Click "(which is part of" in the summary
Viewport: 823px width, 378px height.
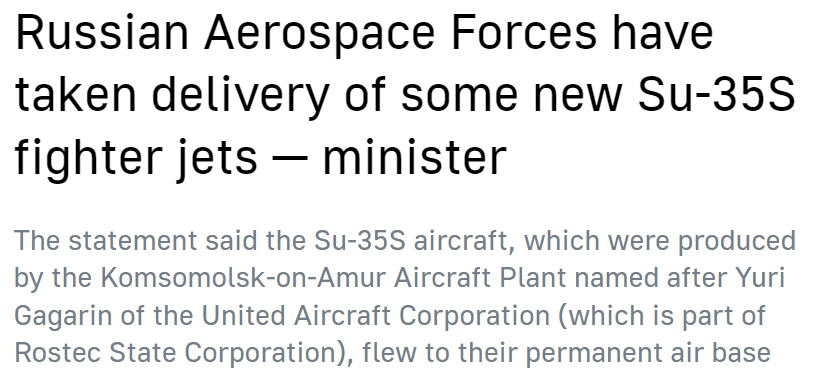[x=662, y=316]
